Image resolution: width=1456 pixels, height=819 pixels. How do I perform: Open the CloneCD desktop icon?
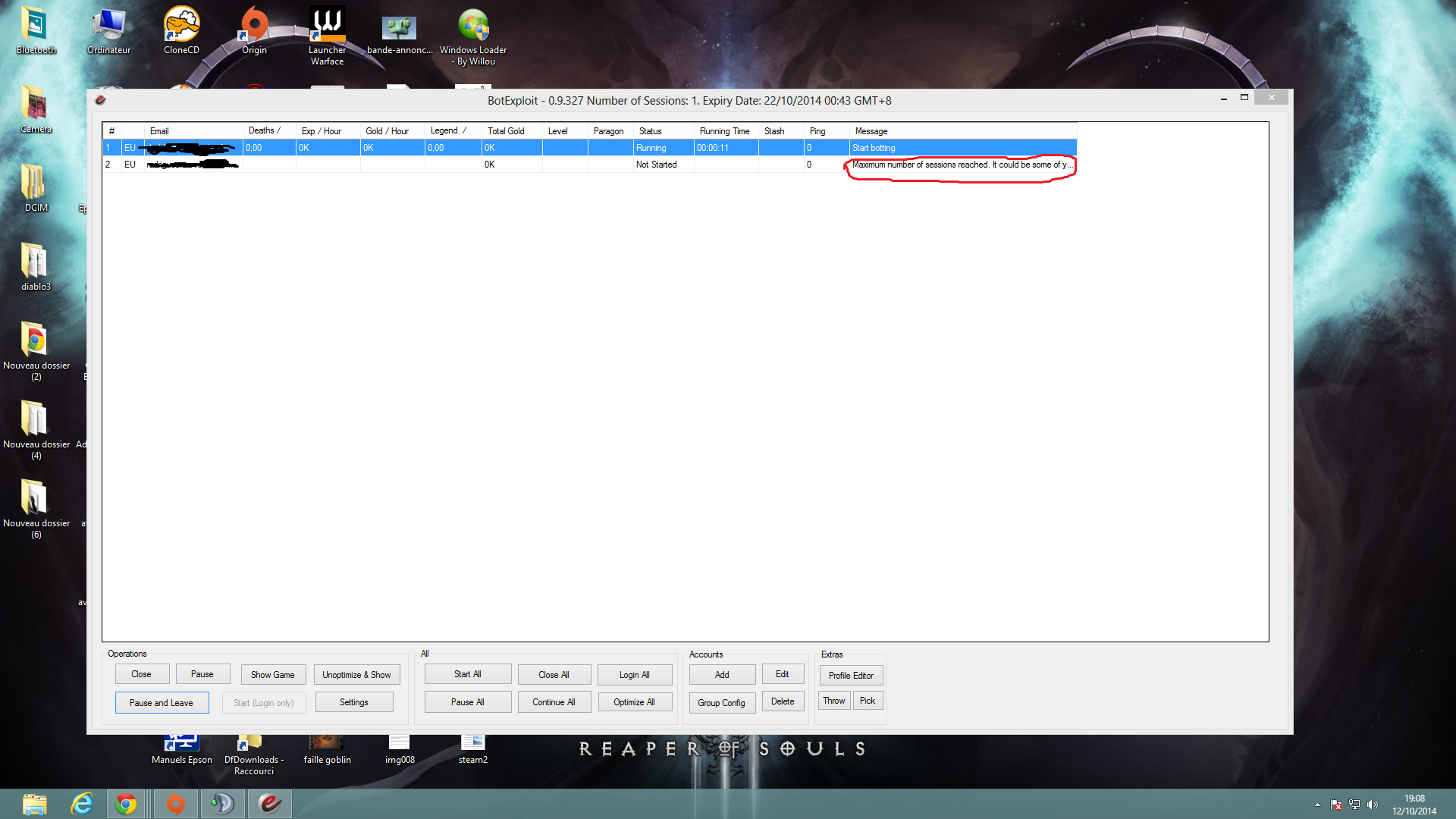181,30
